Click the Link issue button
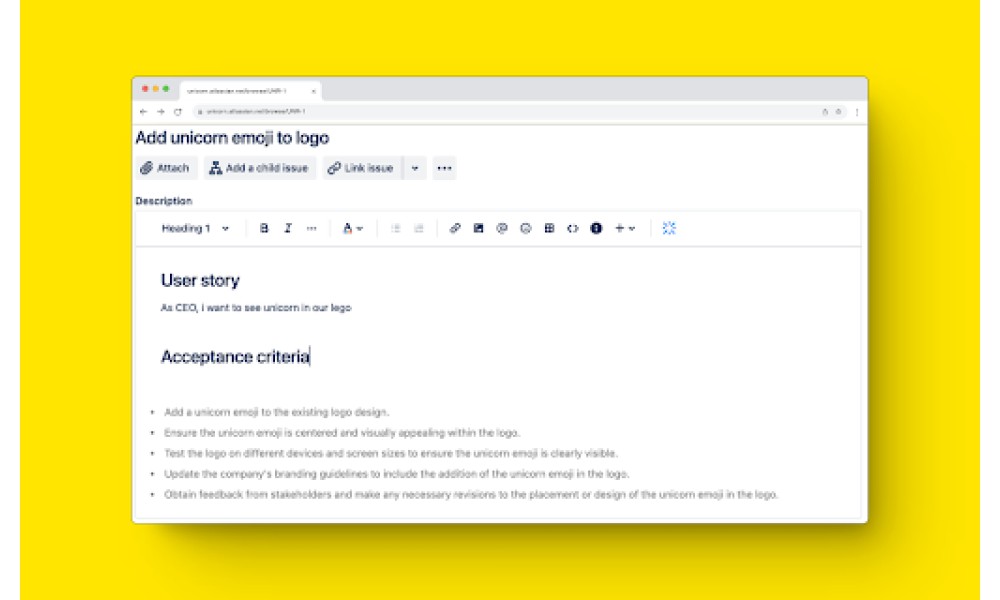The height and width of the screenshot is (600, 1000). click(362, 168)
